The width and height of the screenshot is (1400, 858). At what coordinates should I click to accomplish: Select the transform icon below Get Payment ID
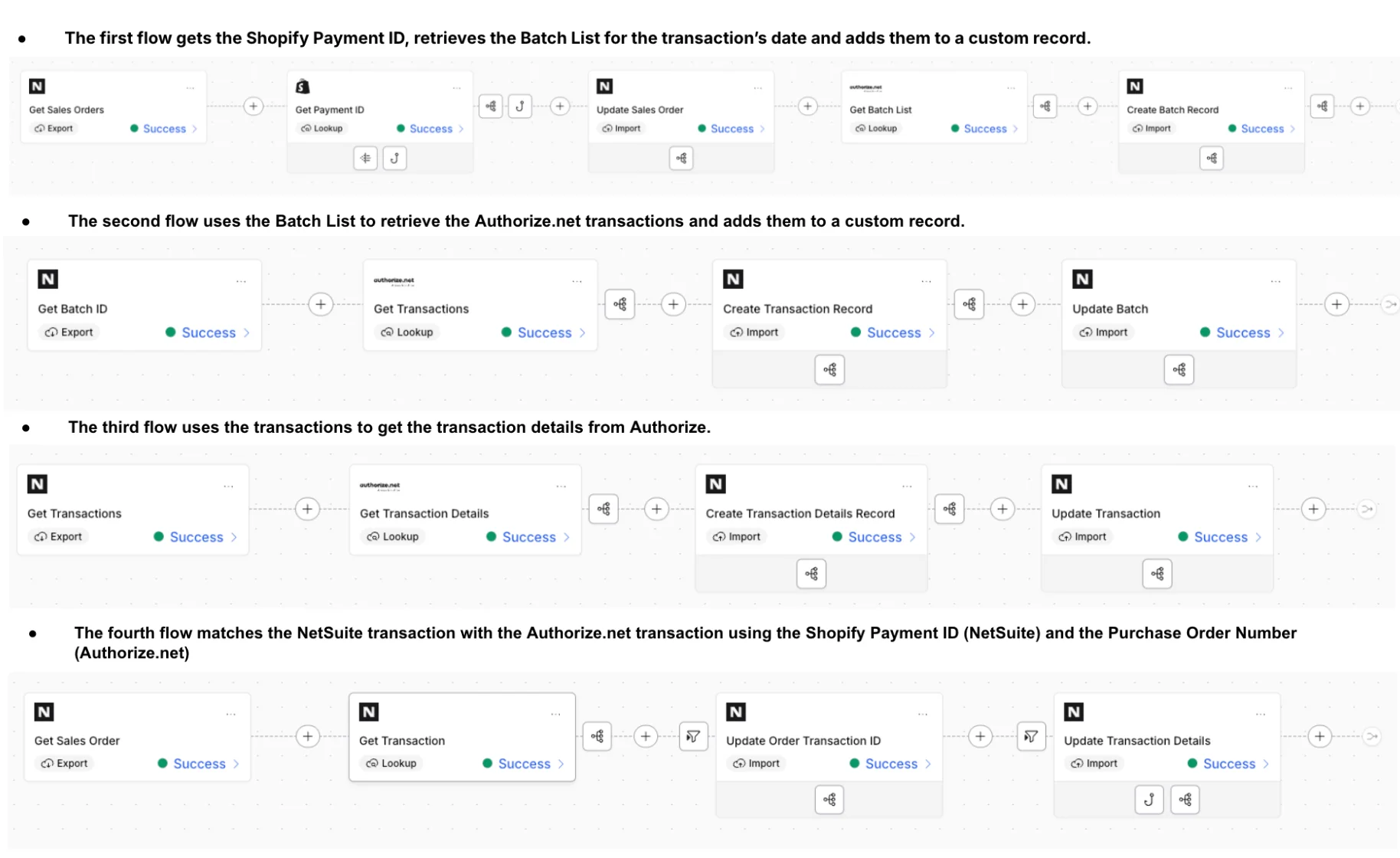pyautogui.click(x=365, y=158)
